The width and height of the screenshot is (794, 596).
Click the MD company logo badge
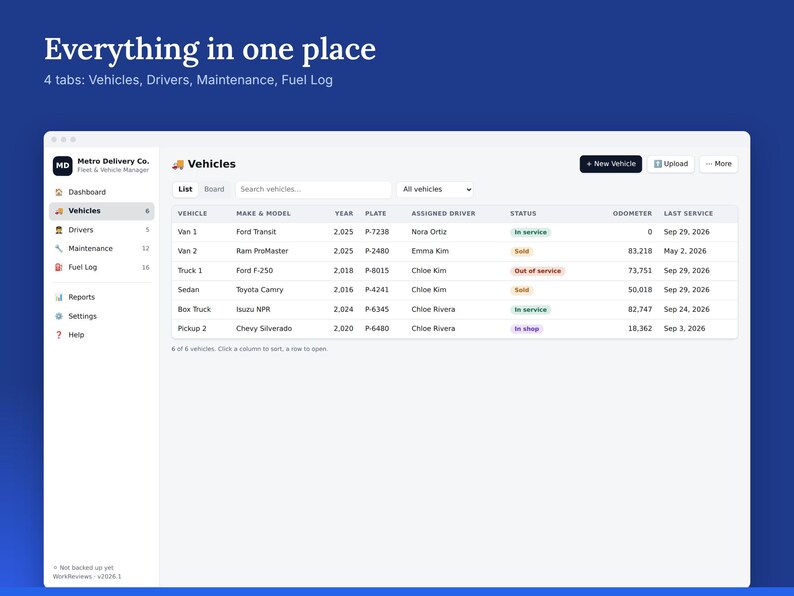pos(62,166)
